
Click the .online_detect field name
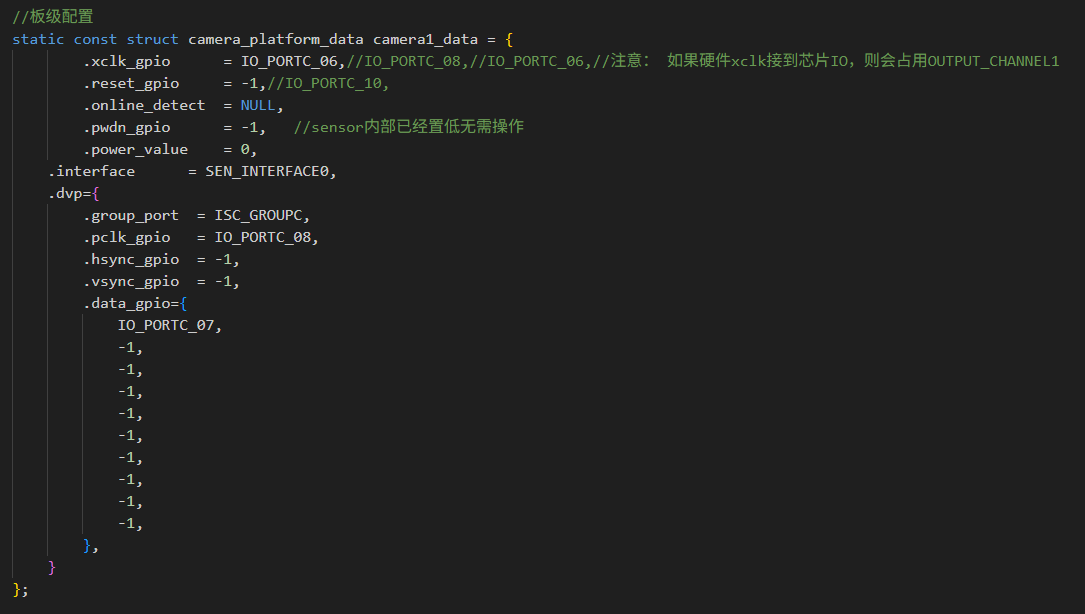coord(144,105)
